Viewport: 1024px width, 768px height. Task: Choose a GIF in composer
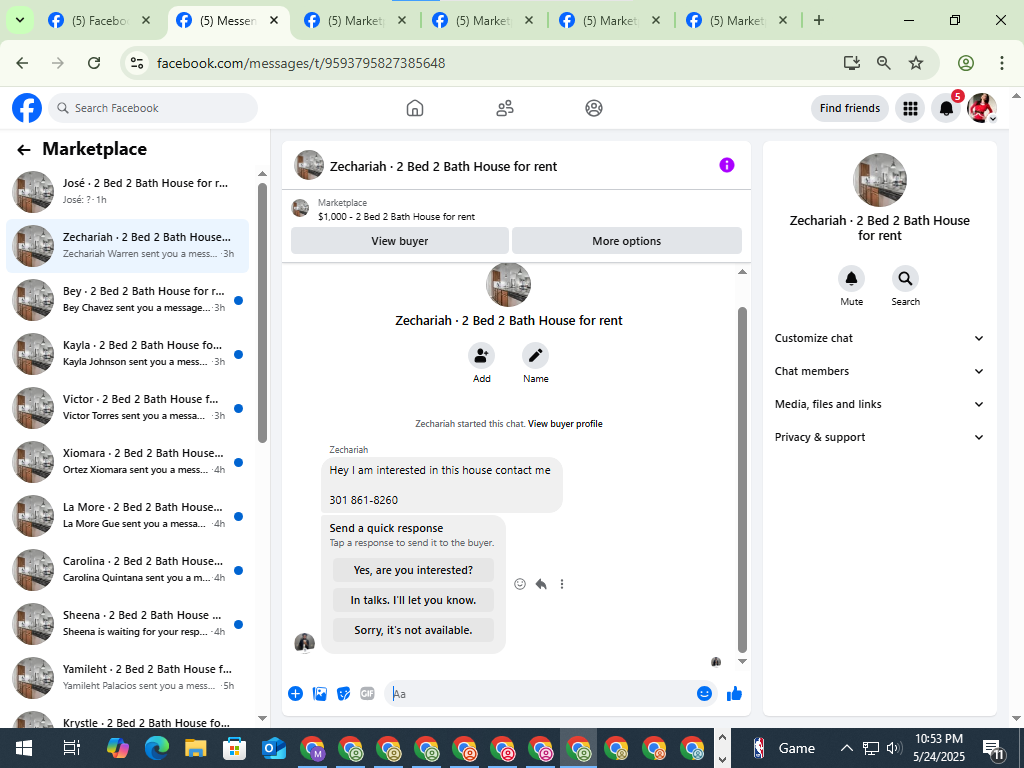pos(368,694)
